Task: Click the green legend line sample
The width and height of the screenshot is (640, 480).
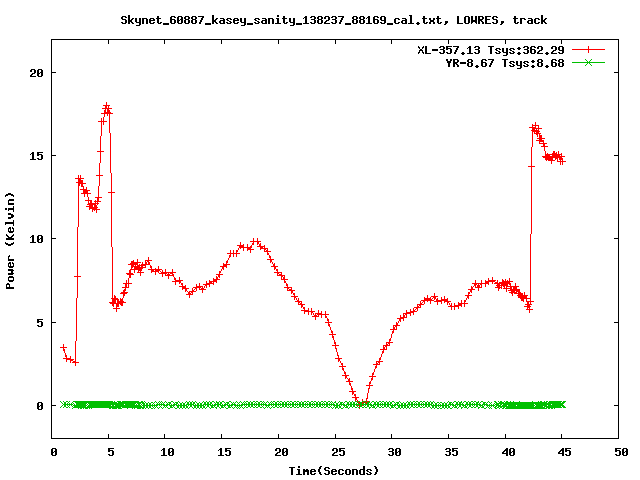Action: [x=588, y=62]
